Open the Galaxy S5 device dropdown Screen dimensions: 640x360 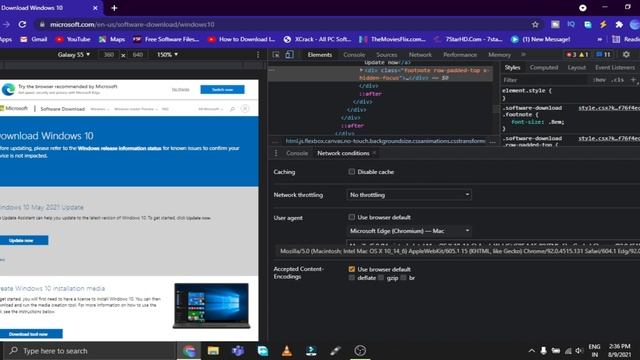pyautogui.click(x=73, y=55)
